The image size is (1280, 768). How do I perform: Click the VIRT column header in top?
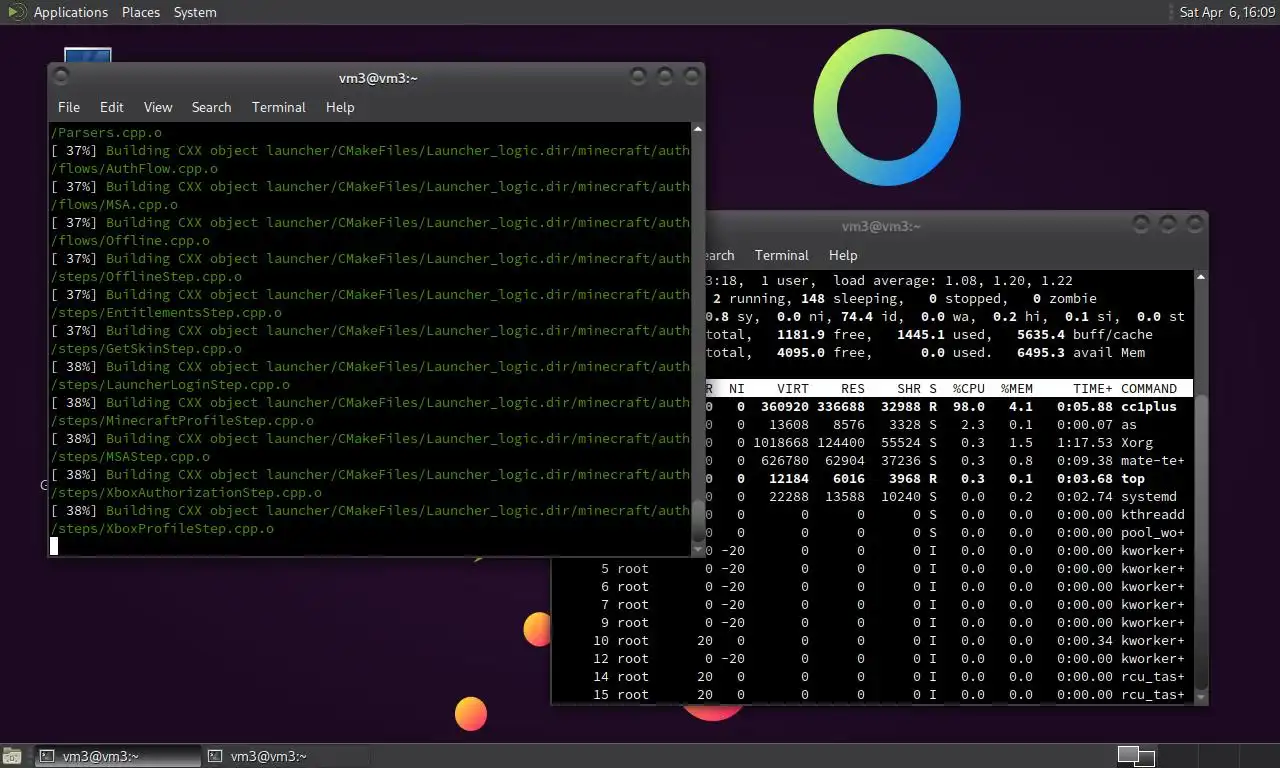(793, 388)
